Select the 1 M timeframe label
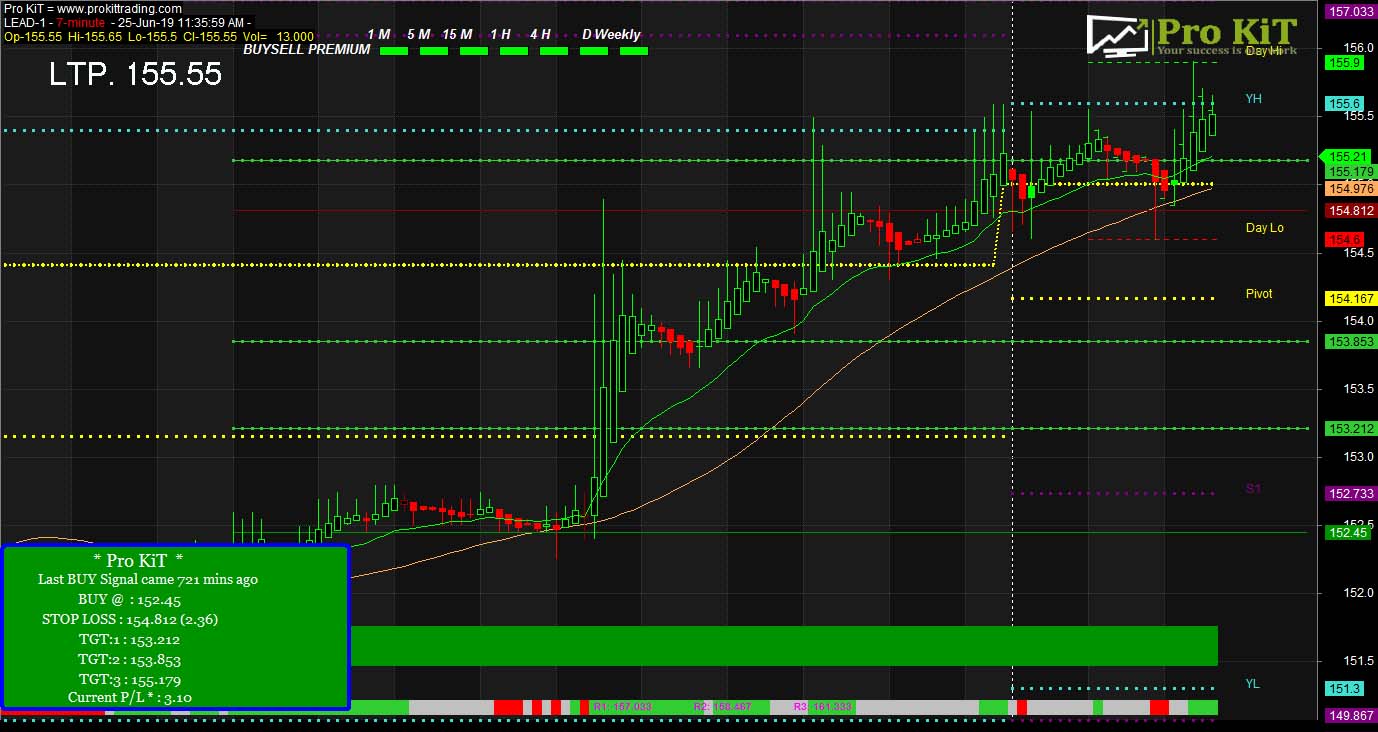The height and width of the screenshot is (732, 1378). pyautogui.click(x=378, y=35)
